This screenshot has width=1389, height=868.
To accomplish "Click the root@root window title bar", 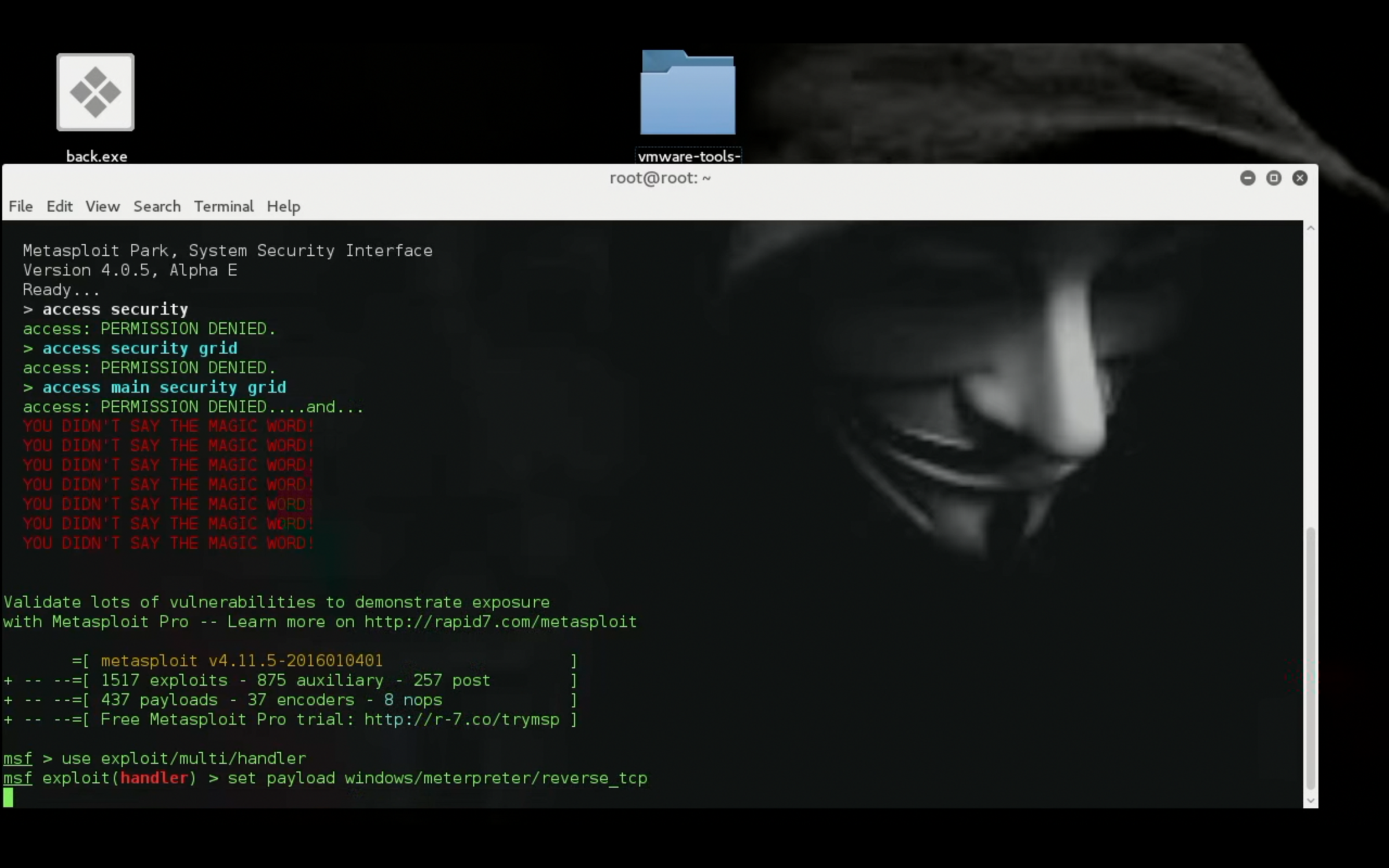I will (x=660, y=178).
